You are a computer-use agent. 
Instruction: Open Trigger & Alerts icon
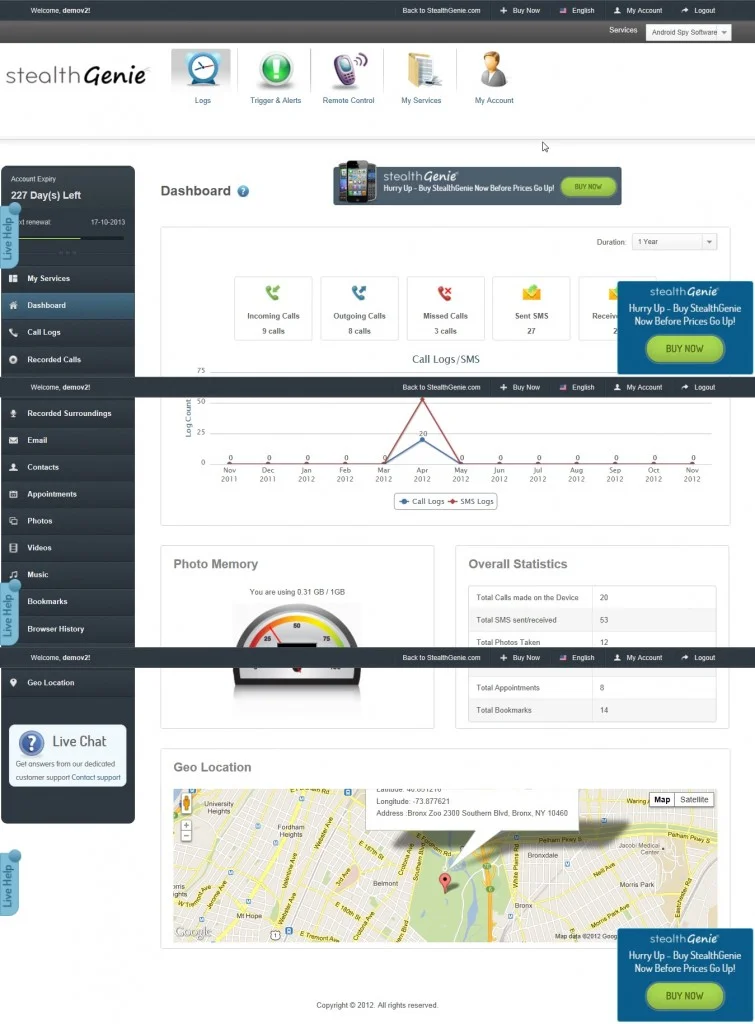click(276, 70)
